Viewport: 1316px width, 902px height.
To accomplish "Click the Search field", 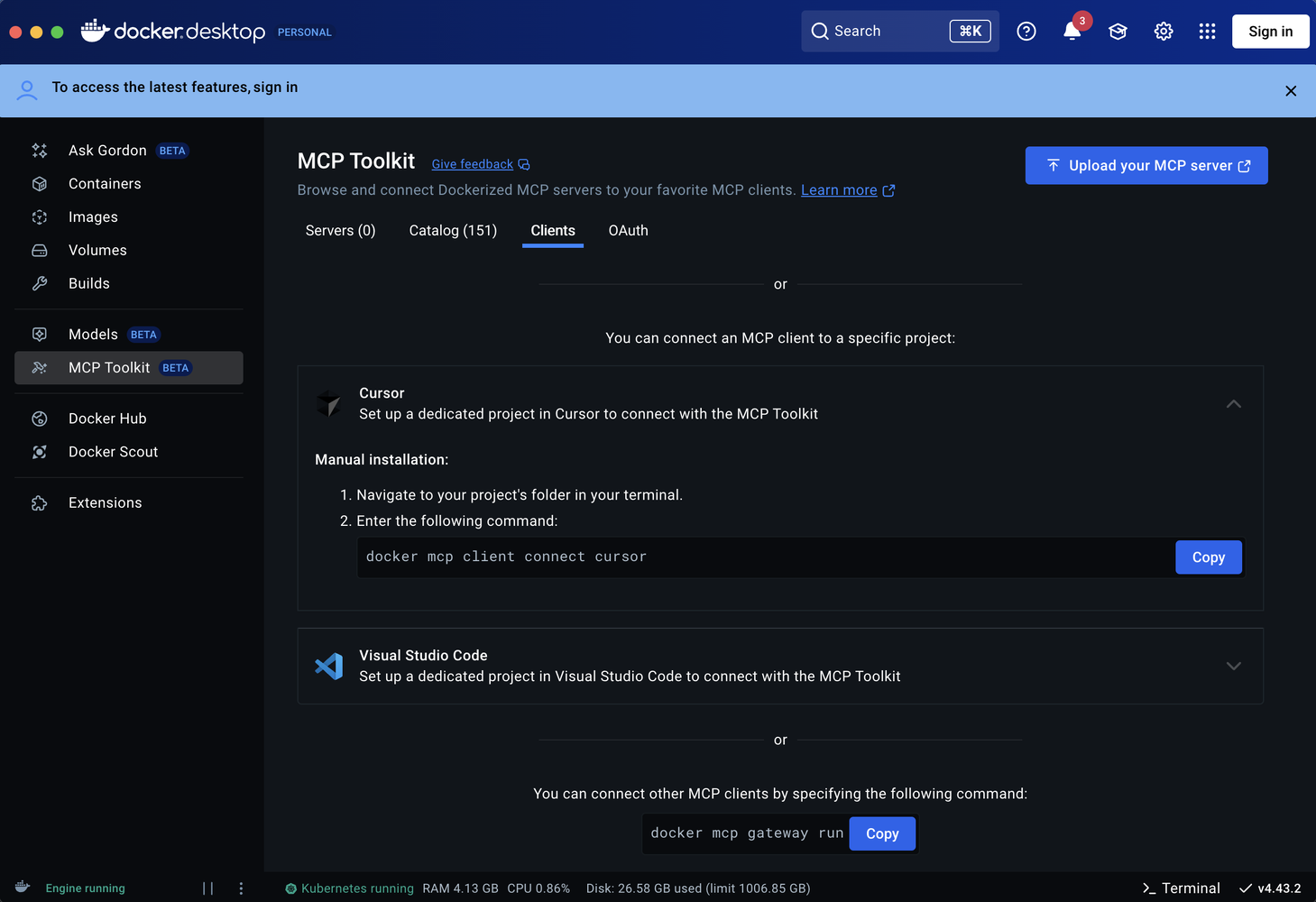I will point(900,32).
